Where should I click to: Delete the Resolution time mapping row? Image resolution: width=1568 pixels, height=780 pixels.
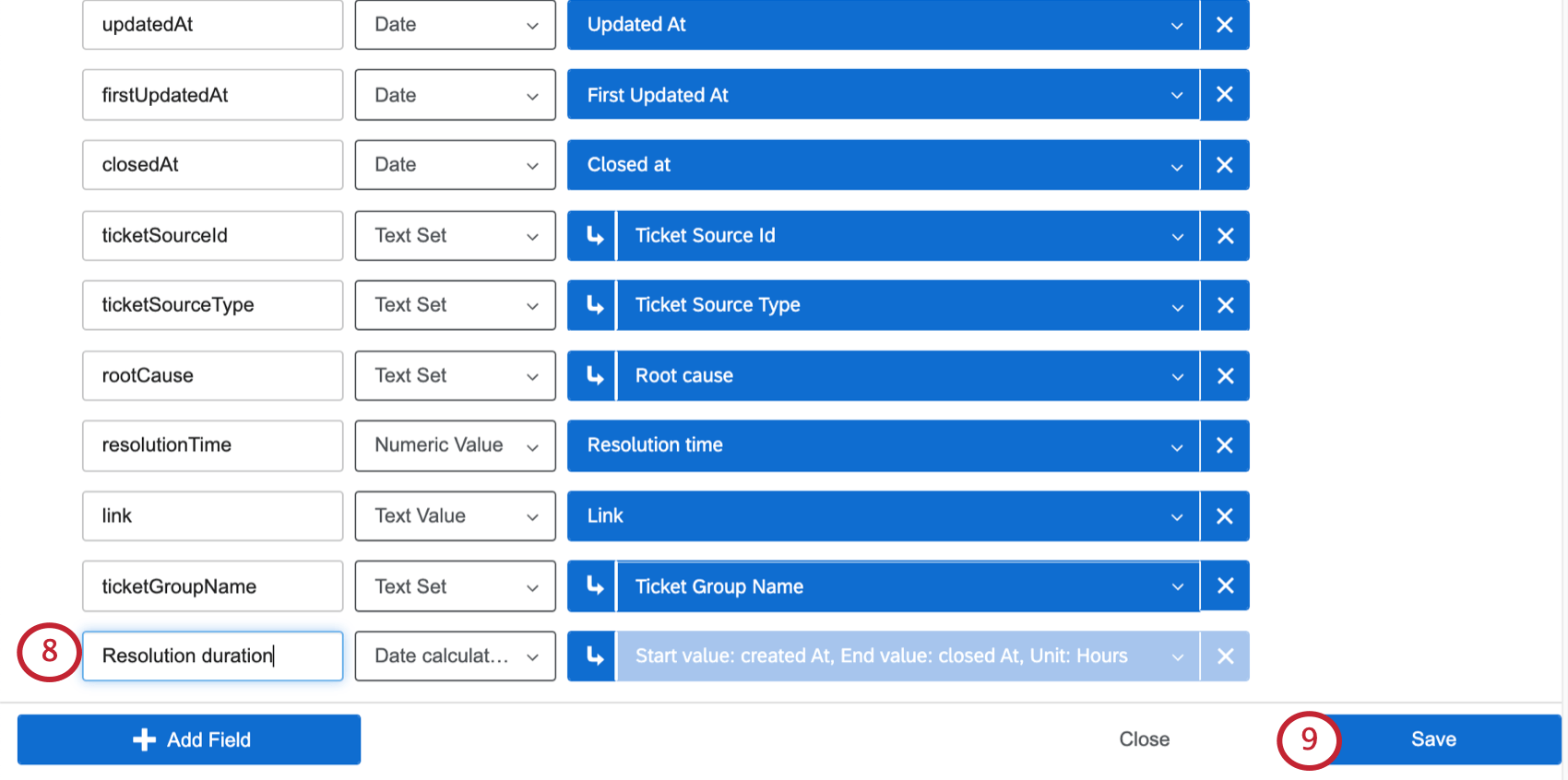[x=1224, y=445]
